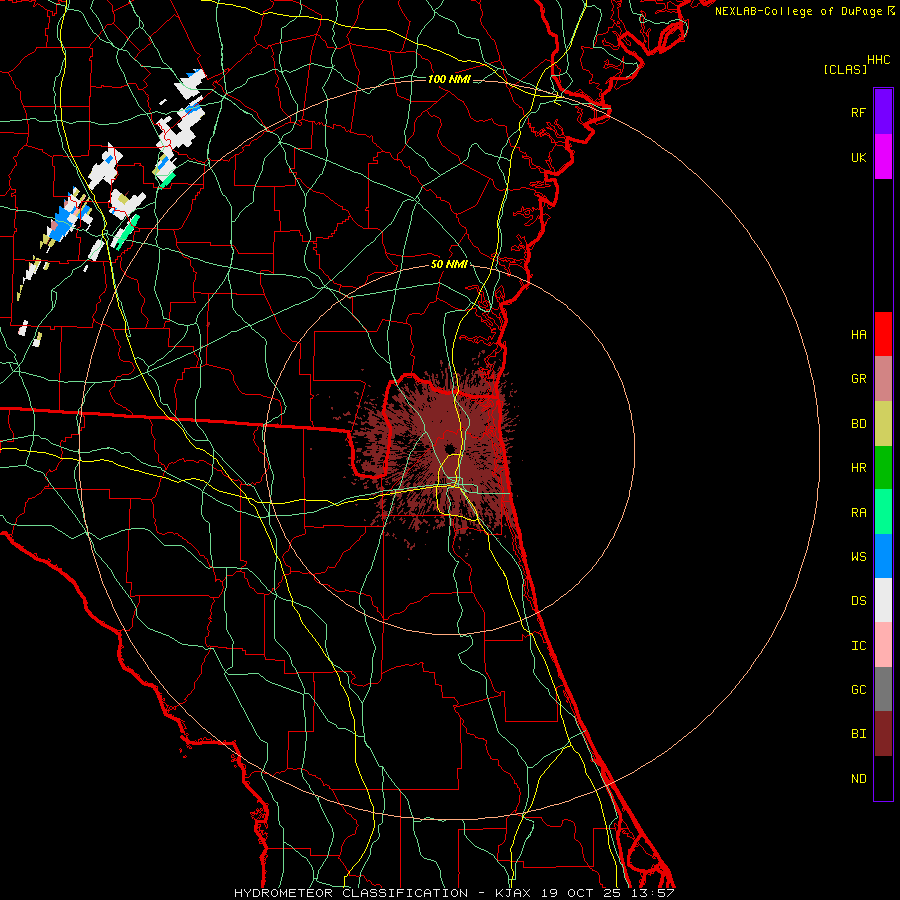Click the "HA" legend label
The image size is (900, 900).
[858, 334]
